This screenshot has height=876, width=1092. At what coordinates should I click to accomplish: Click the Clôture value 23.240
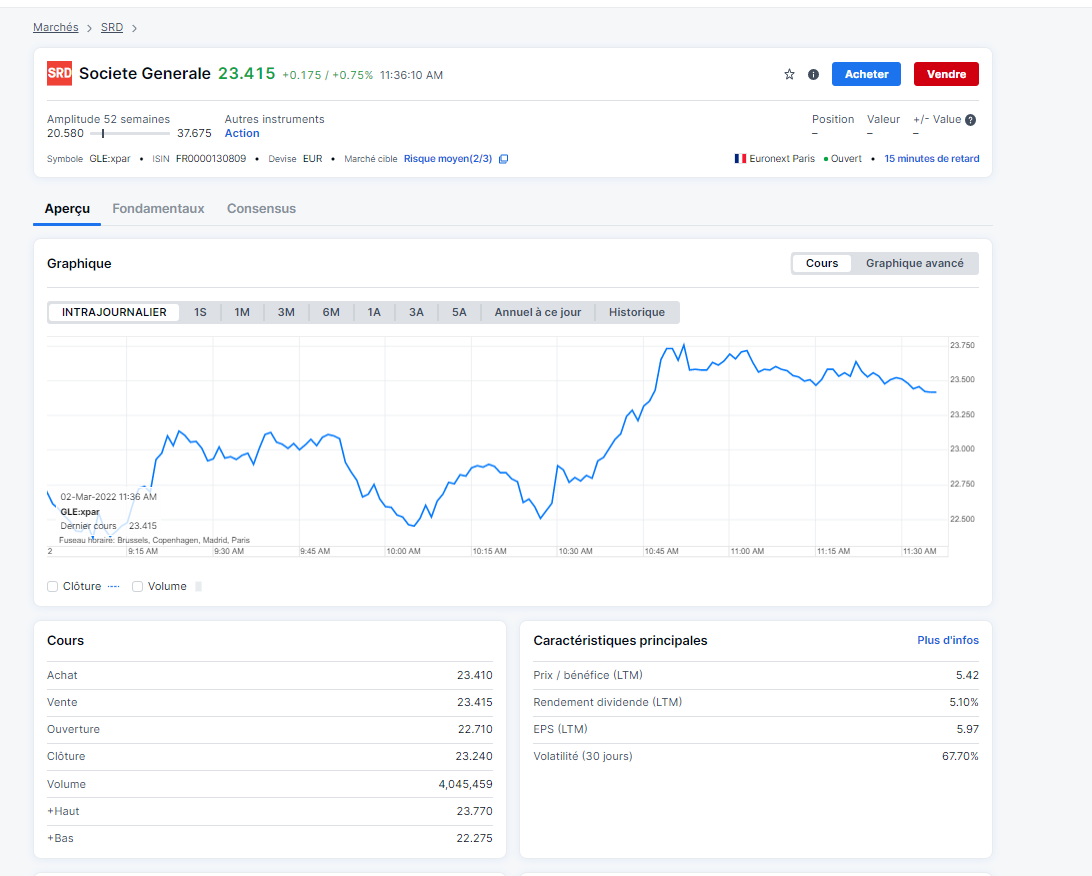[474, 756]
